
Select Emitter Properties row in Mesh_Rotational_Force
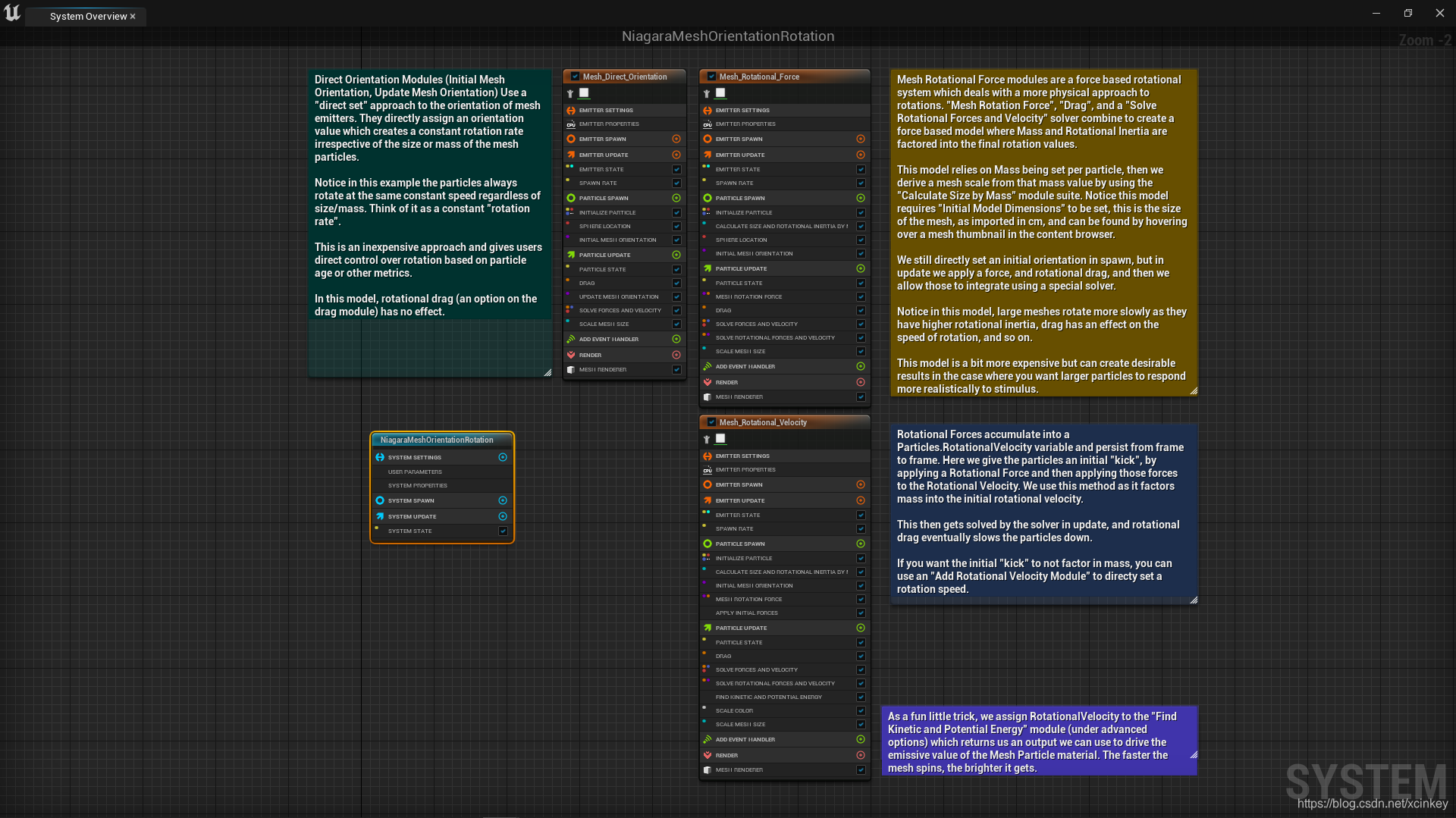(785, 124)
